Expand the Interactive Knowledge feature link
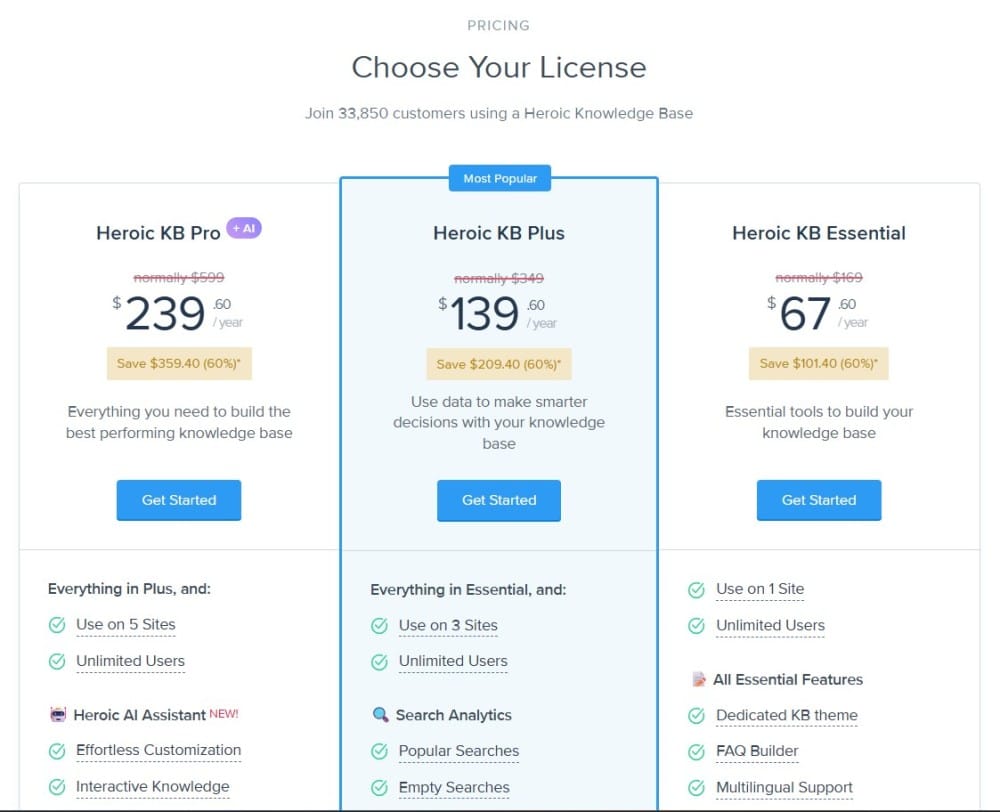The height and width of the screenshot is (812, 1000). pos(153,787)
